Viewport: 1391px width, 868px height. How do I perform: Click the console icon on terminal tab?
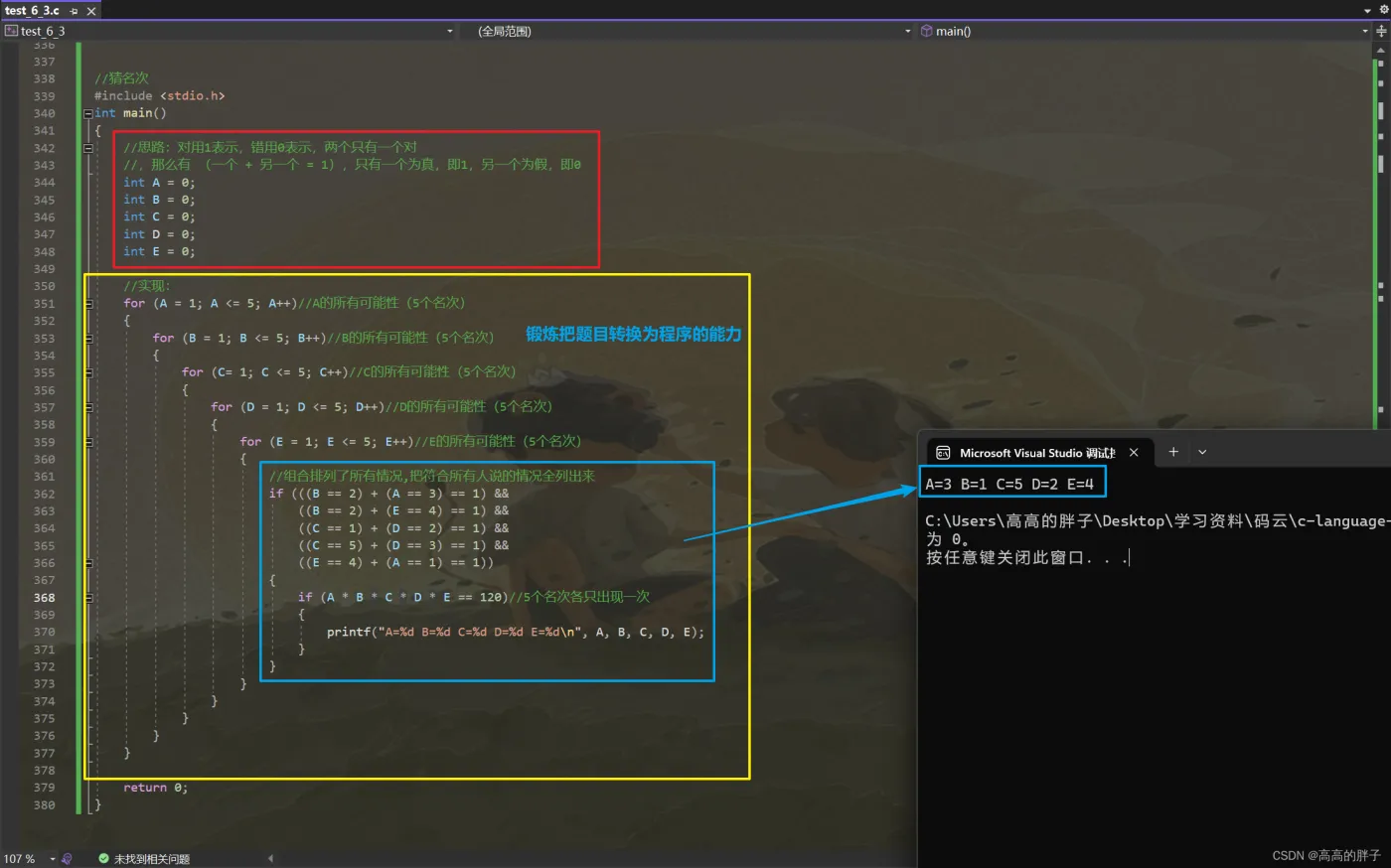[x=943, y=453]
